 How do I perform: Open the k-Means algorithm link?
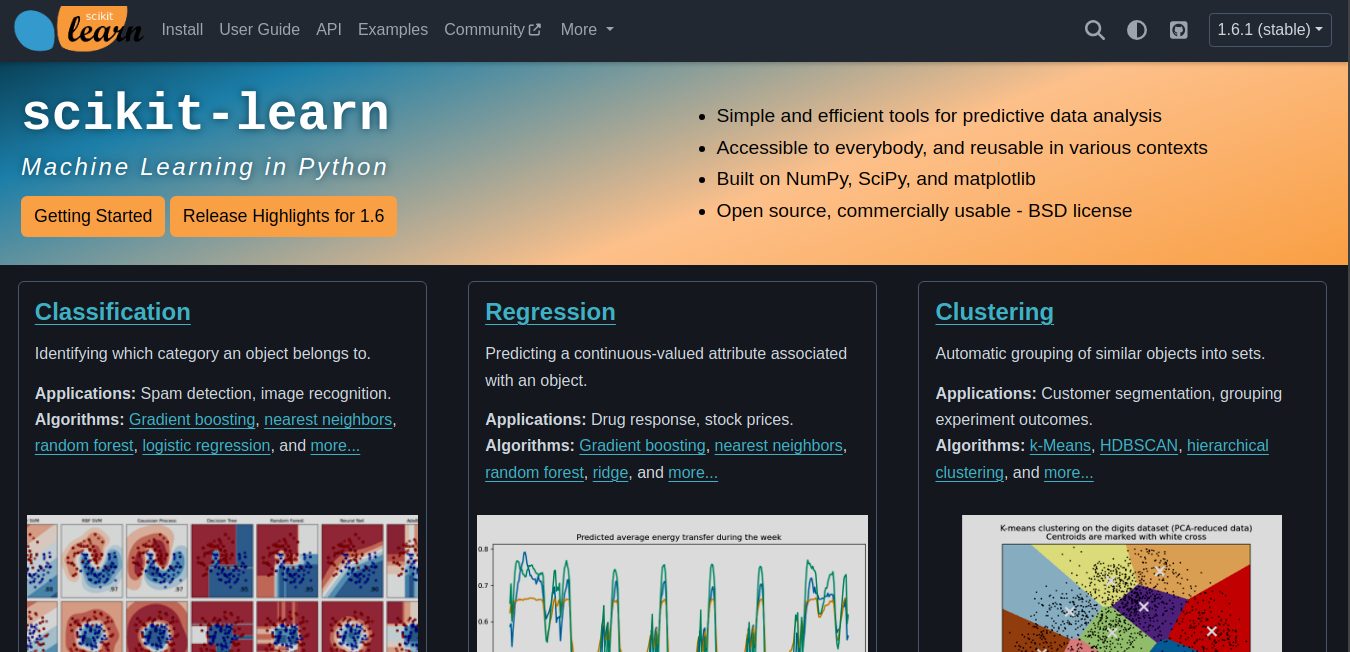[x=1060, y=445]
